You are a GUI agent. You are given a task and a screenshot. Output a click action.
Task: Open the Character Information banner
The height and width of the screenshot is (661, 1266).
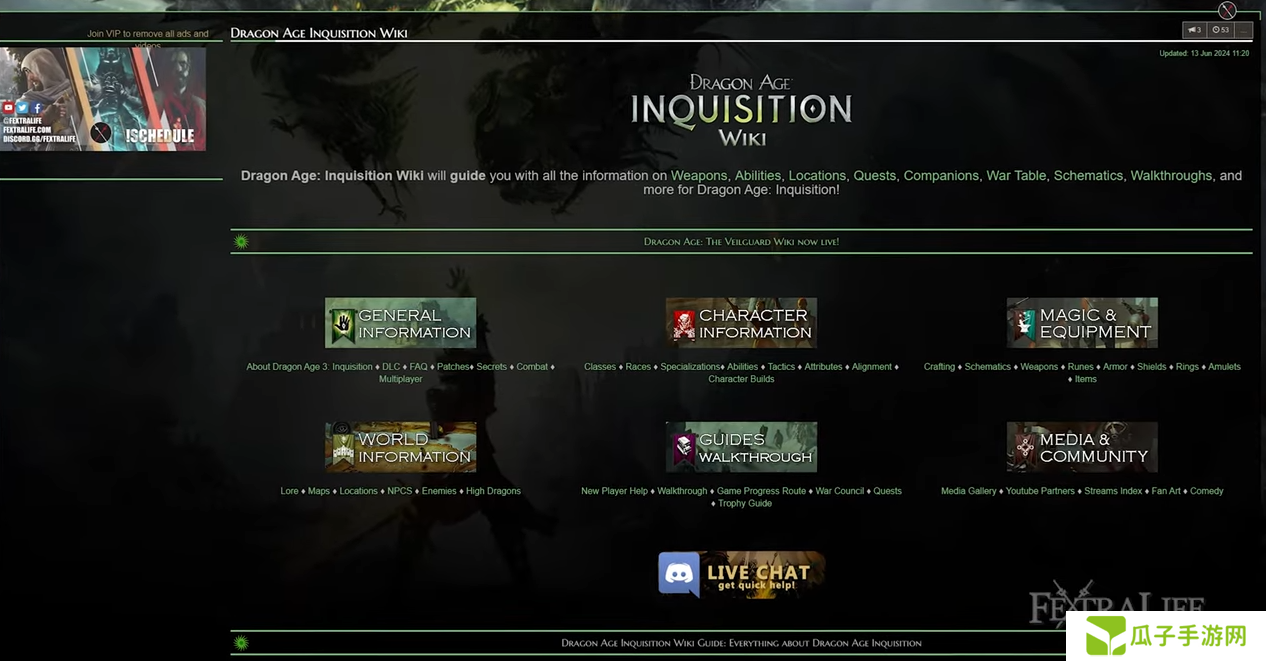[741, 323]
